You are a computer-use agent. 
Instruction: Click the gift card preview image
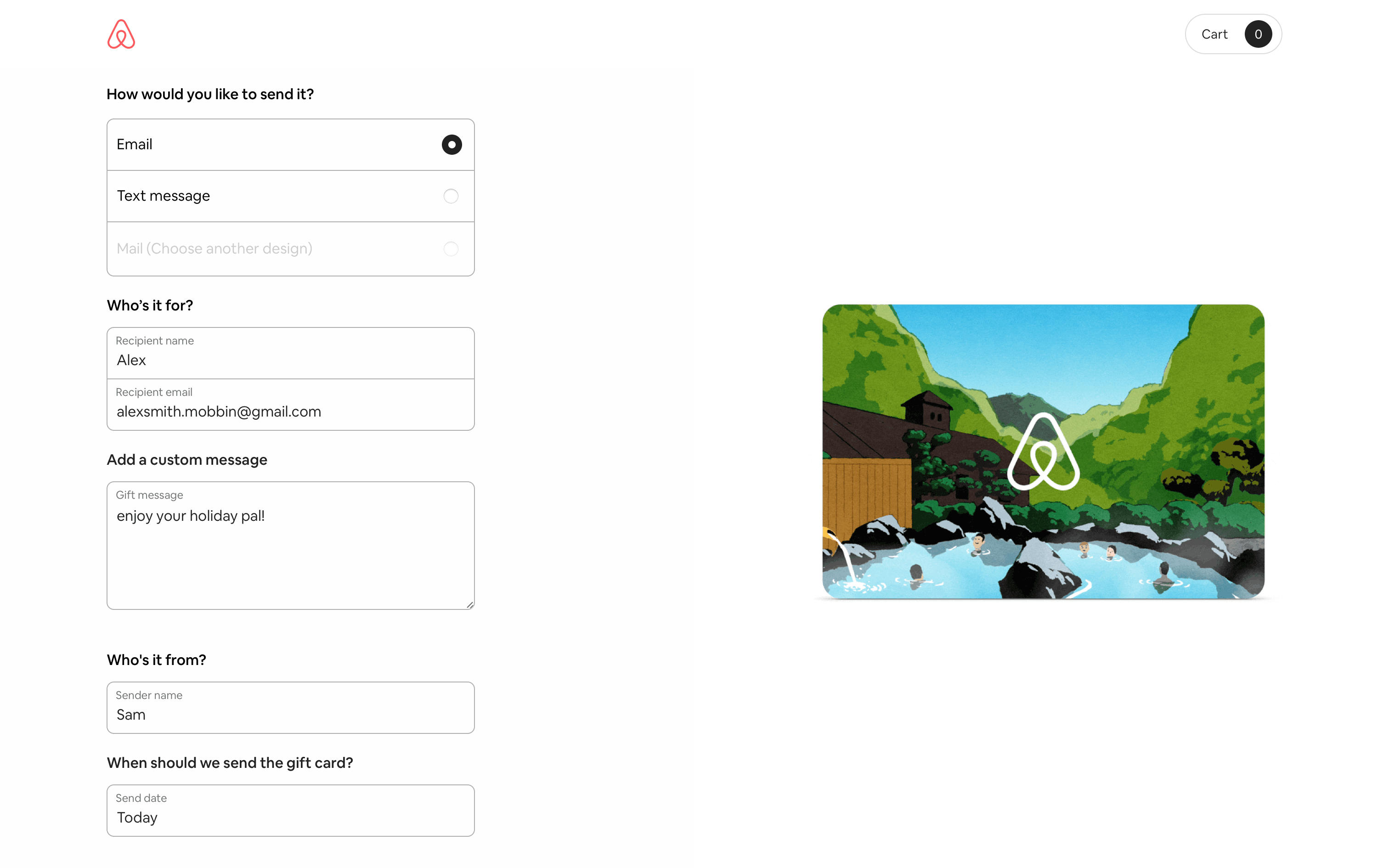pos(1043,452)
